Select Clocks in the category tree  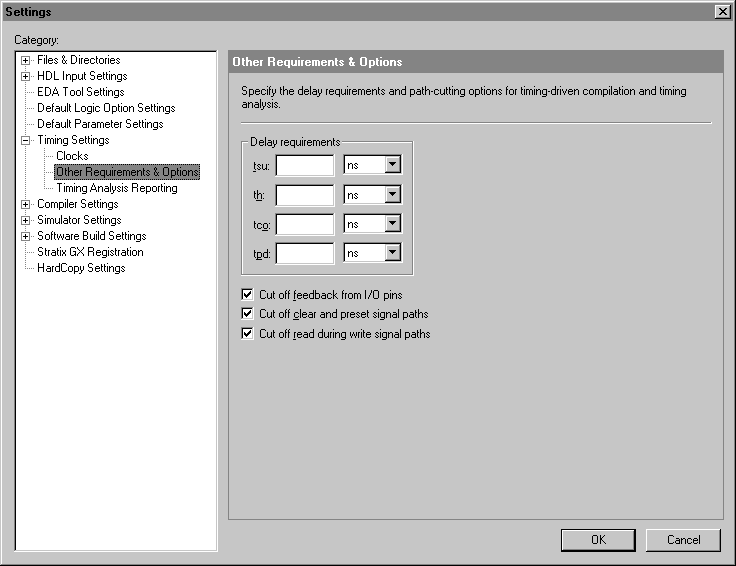72,156
